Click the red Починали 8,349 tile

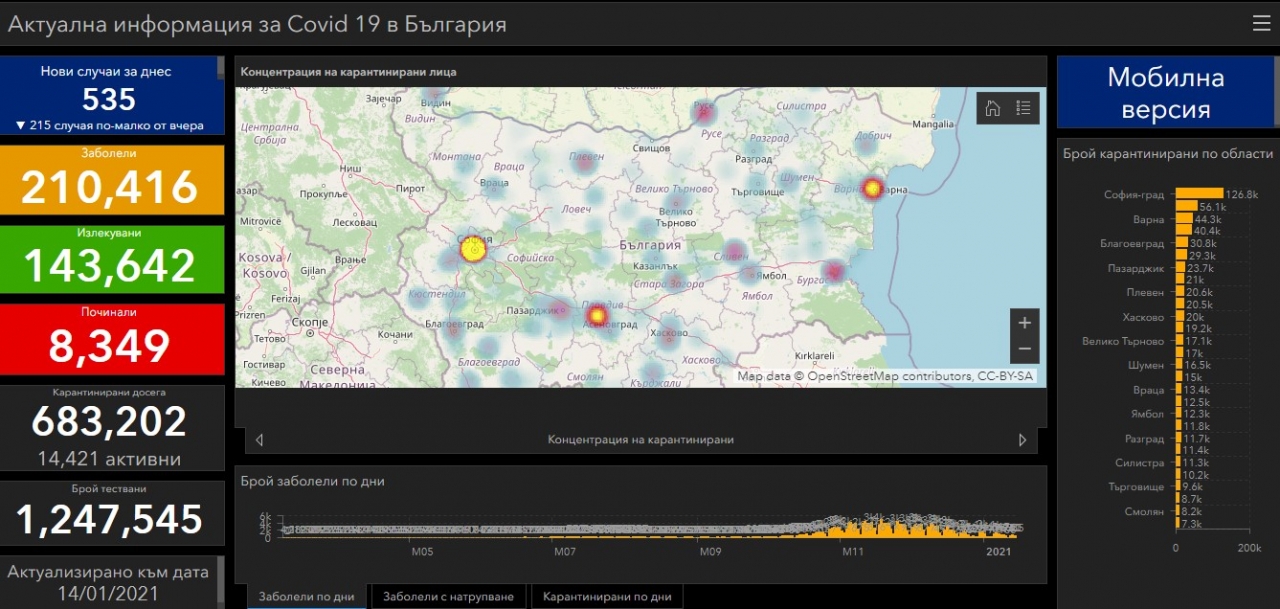pos(110,338)
